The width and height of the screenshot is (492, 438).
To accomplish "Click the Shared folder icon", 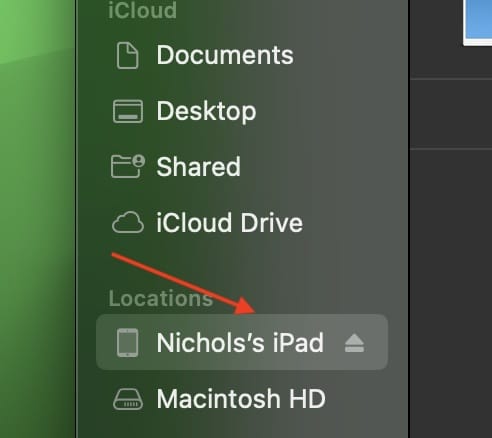I will tap(128, 166).
